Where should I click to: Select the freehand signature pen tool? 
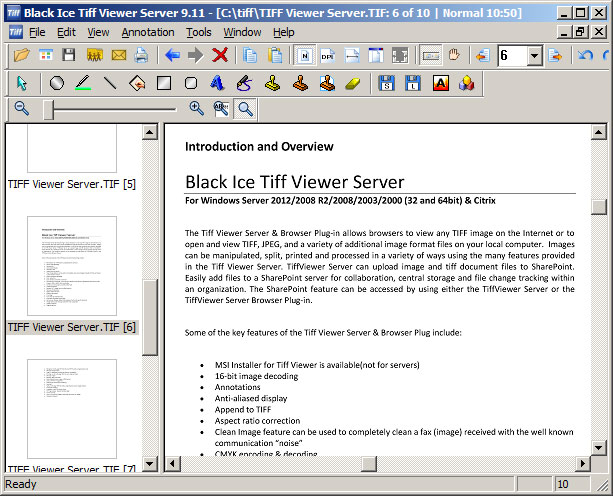pyautogui.click(x=244, y=83)
